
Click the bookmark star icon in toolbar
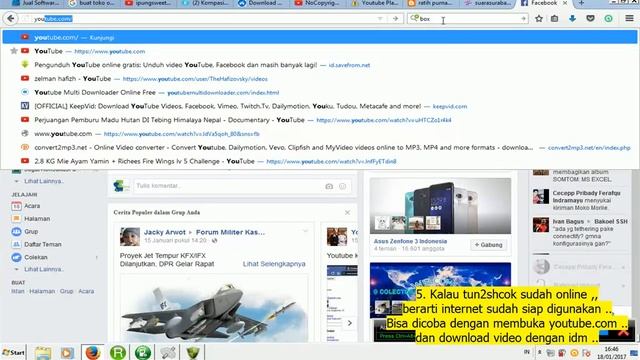pyautogui.click(x=539, y=18)
